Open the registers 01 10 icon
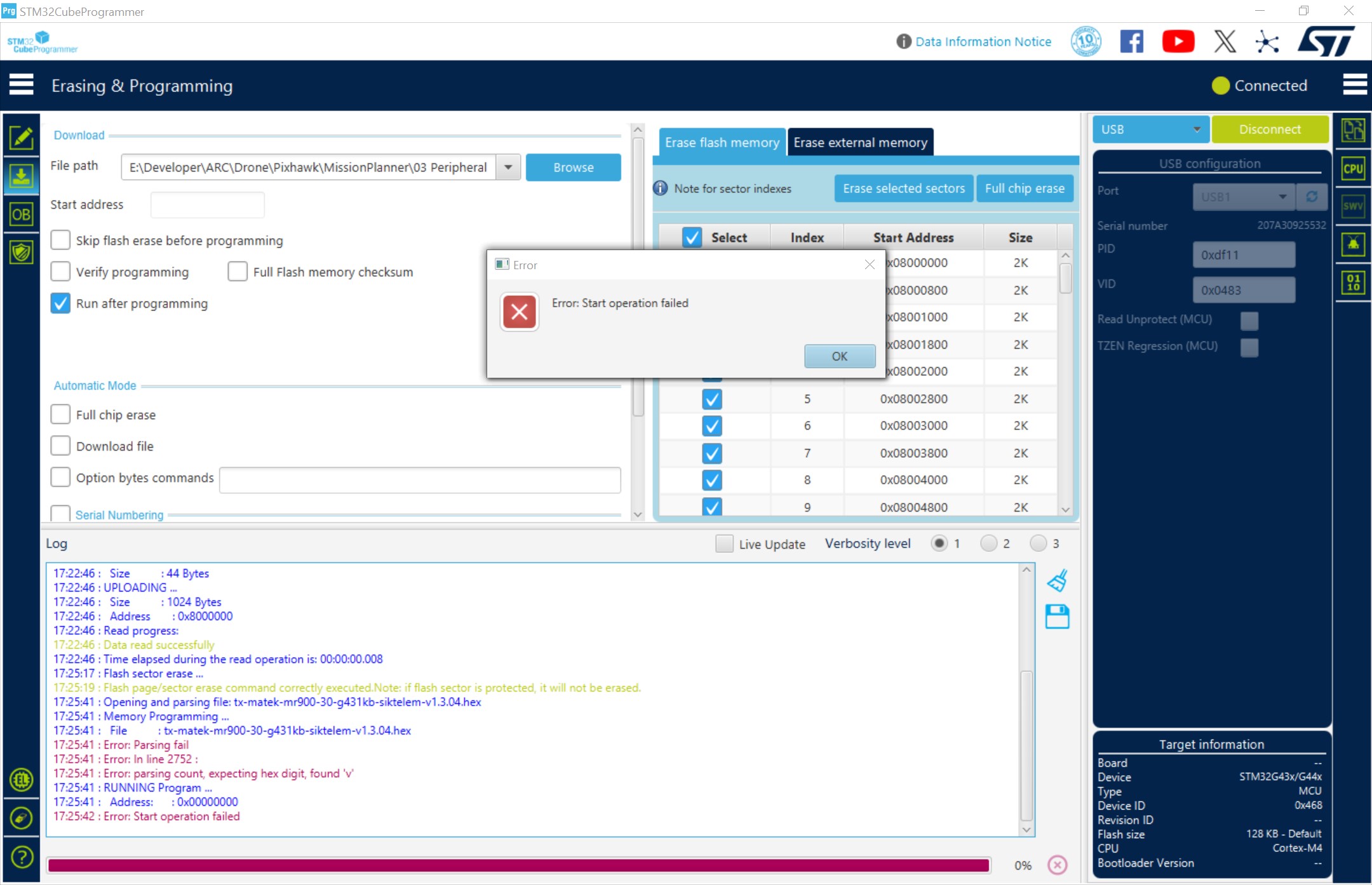This screenshot has width=1372, height=885. point(1353,282)
